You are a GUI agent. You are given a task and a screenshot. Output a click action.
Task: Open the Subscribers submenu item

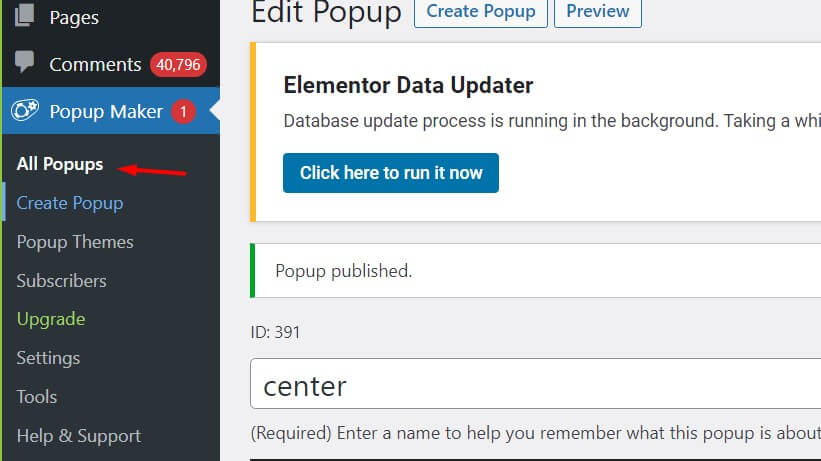click(x=61, y=280)
